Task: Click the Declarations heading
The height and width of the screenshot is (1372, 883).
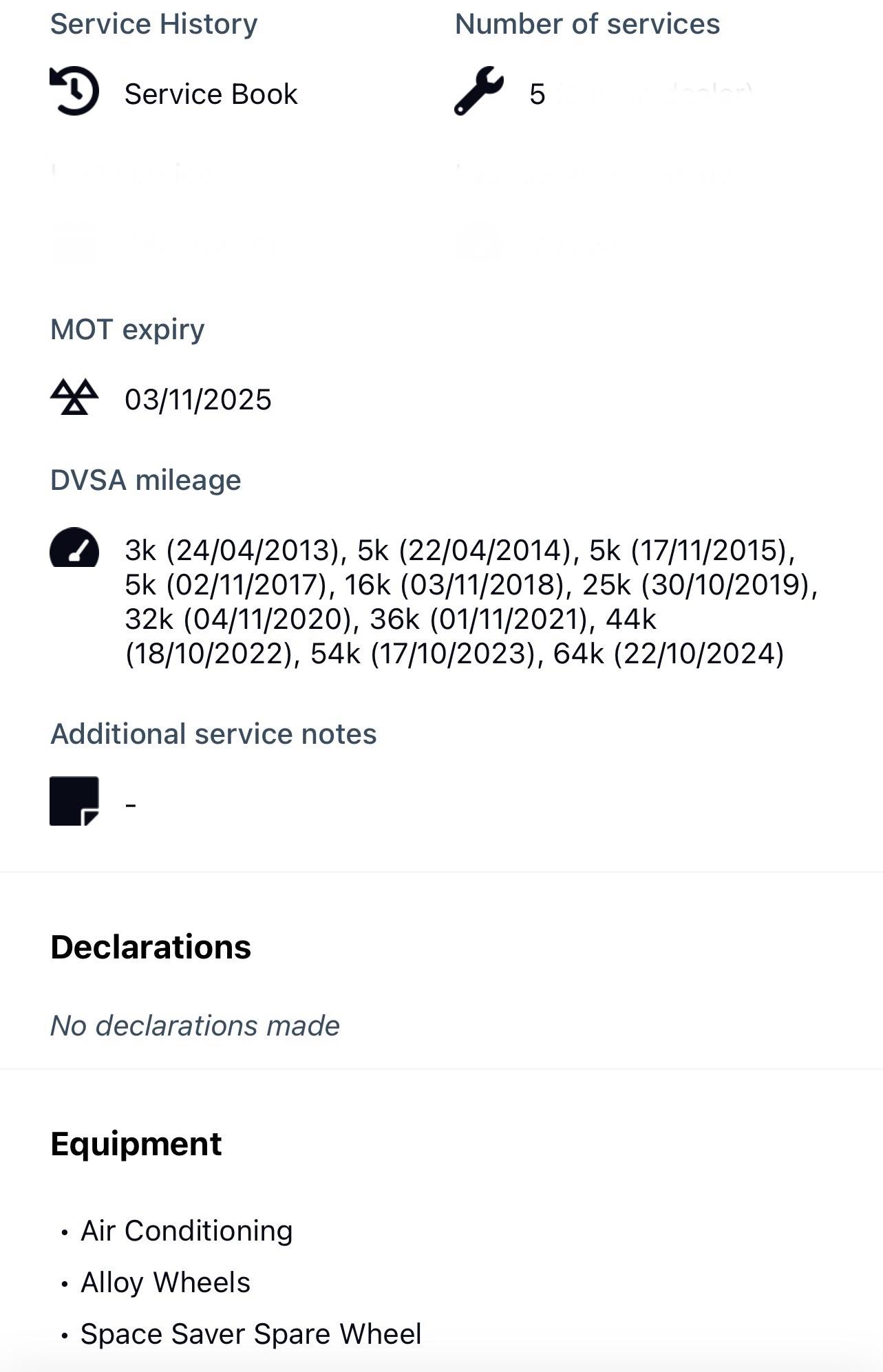Action: point(151,947)
